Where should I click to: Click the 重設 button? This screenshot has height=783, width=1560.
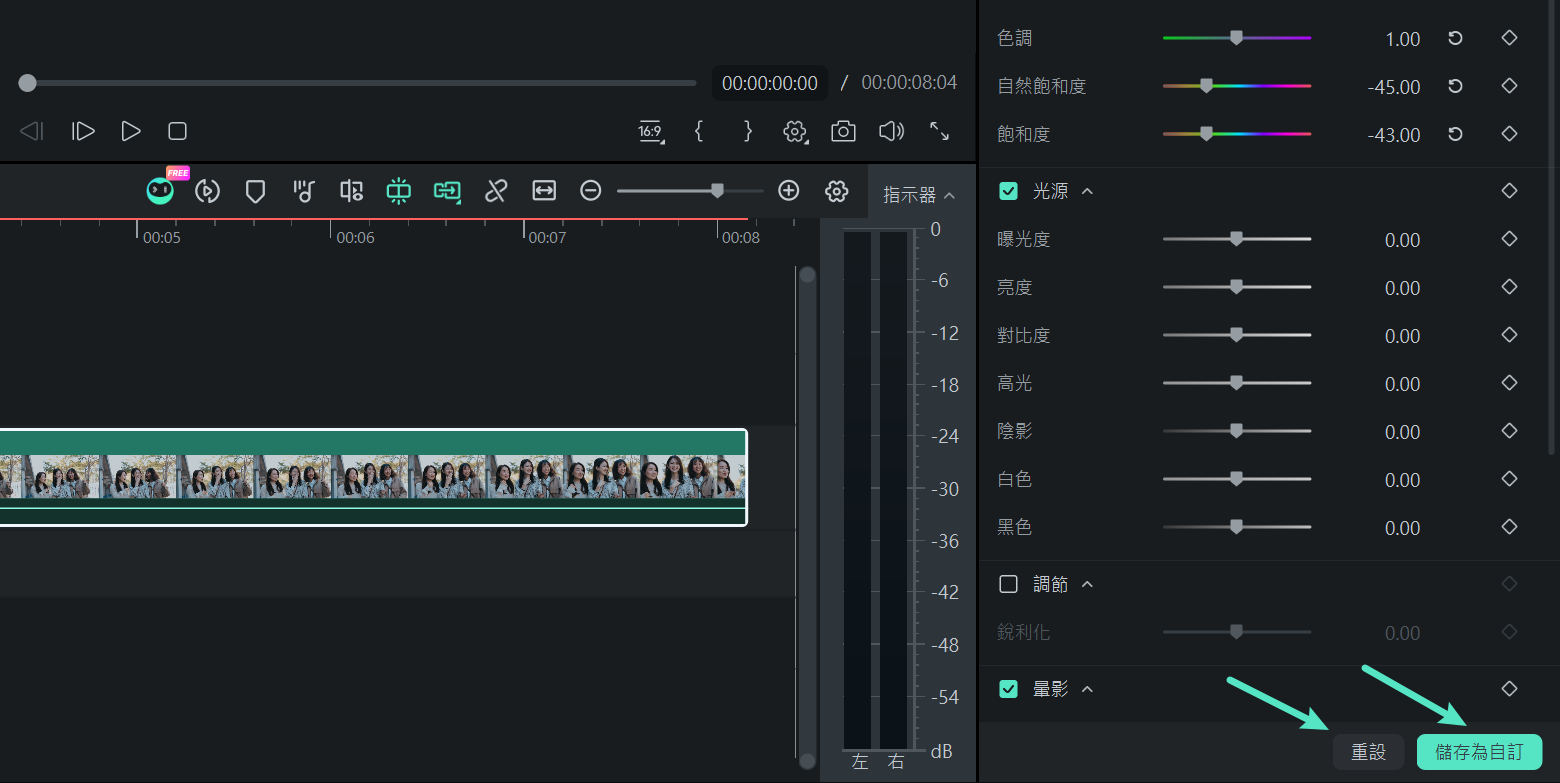(x=1368, y=752)
